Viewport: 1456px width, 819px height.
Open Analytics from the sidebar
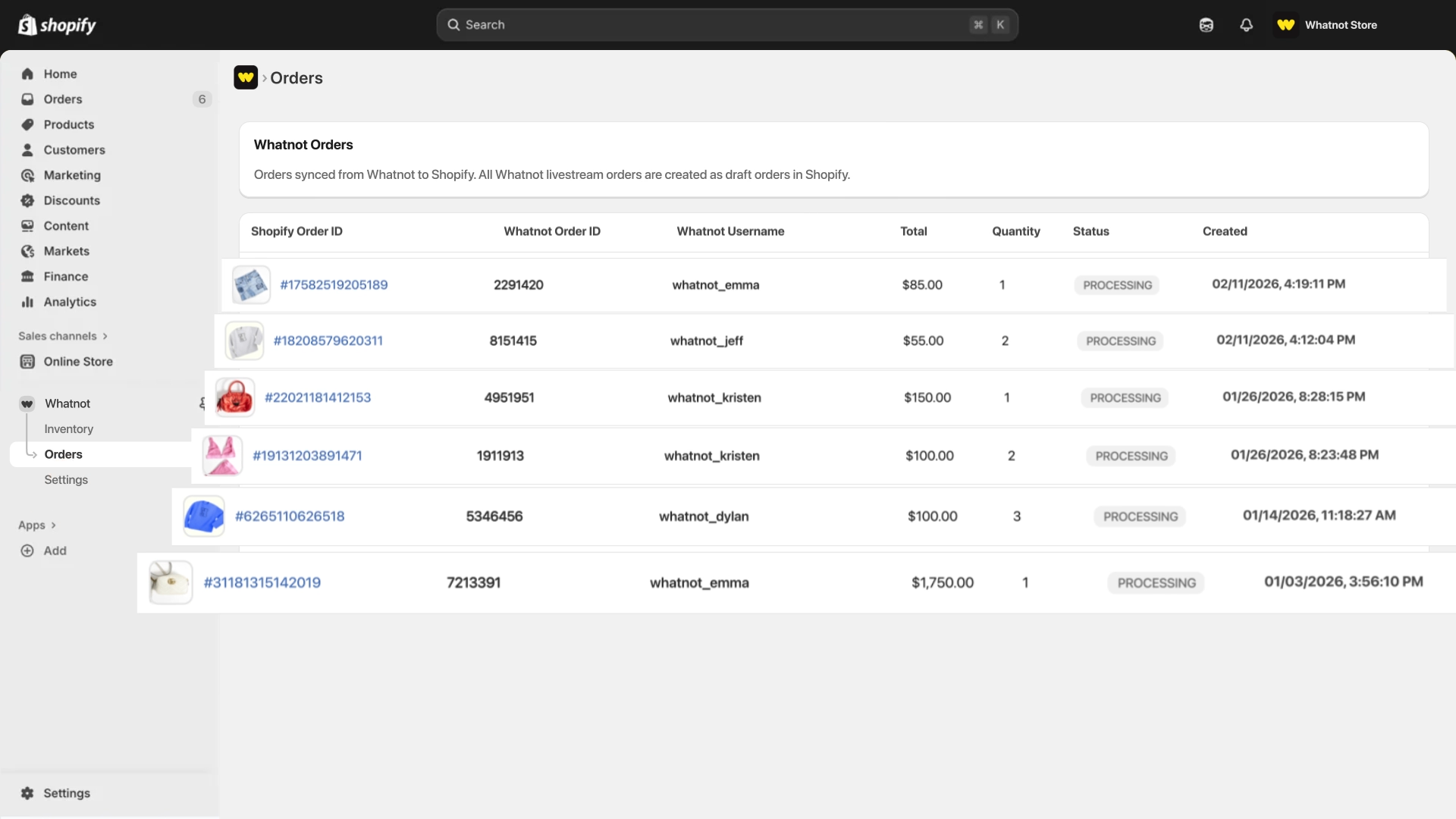(69, 302)
